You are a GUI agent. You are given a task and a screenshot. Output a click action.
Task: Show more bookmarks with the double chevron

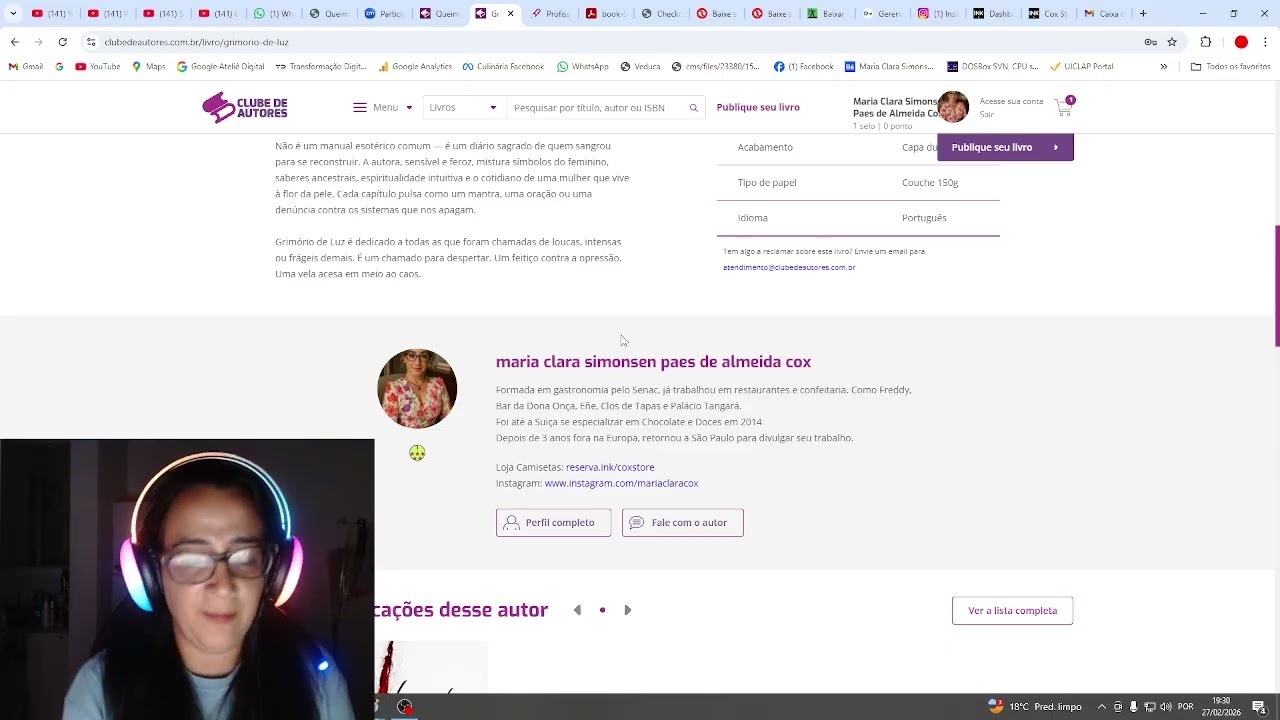1163,66
